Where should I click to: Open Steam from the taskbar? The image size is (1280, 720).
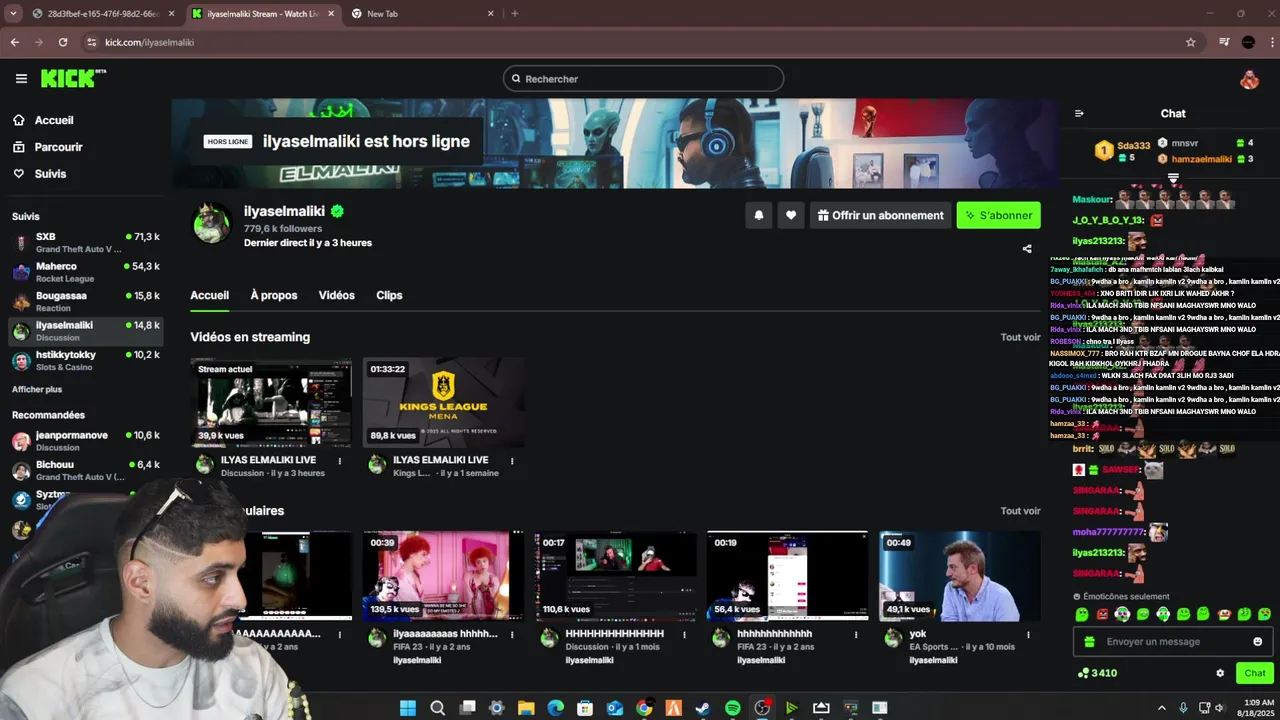[703, 708]
